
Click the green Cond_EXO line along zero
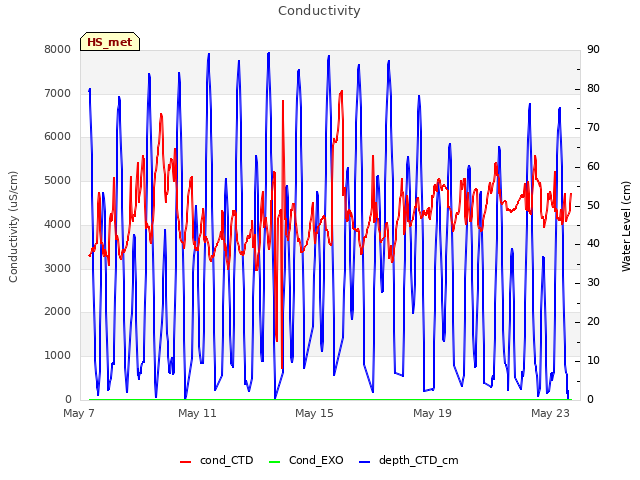tap(330, 399)
